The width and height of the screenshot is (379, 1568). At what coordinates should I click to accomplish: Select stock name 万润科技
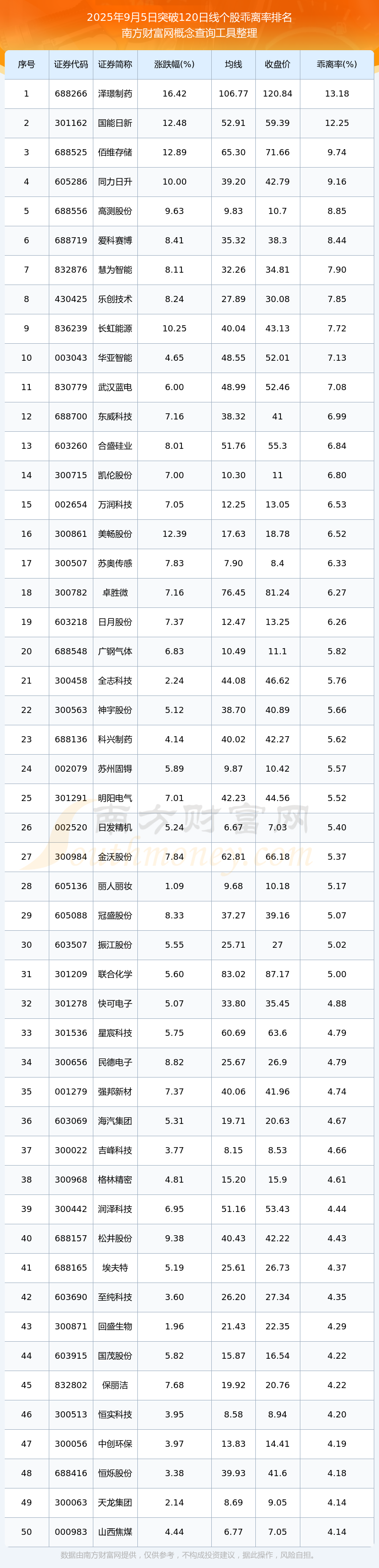click(x=115, y=505)
